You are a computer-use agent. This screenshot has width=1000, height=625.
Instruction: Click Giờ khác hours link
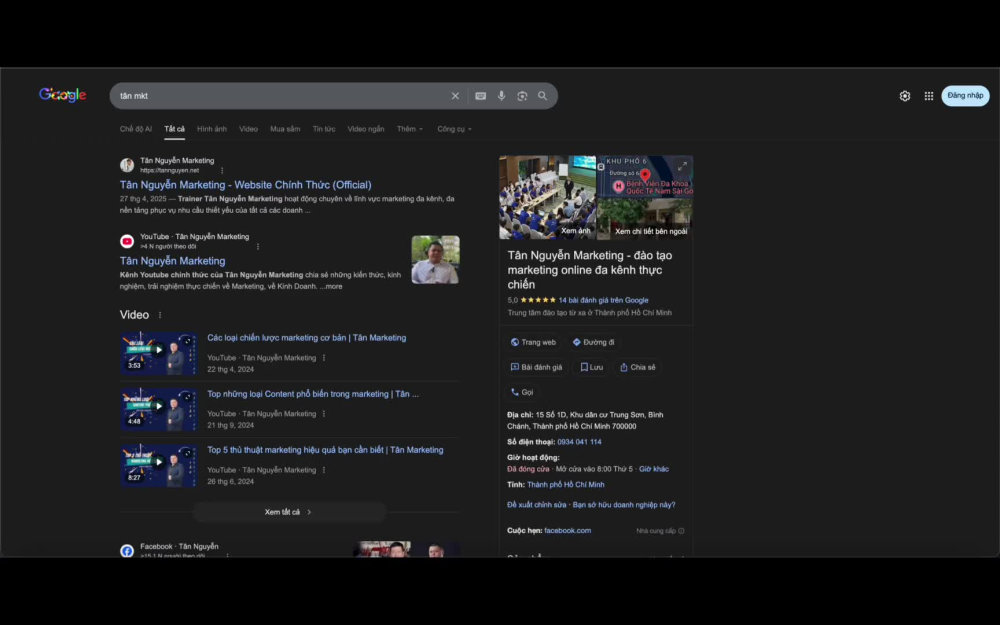click(x=654, y=469)
